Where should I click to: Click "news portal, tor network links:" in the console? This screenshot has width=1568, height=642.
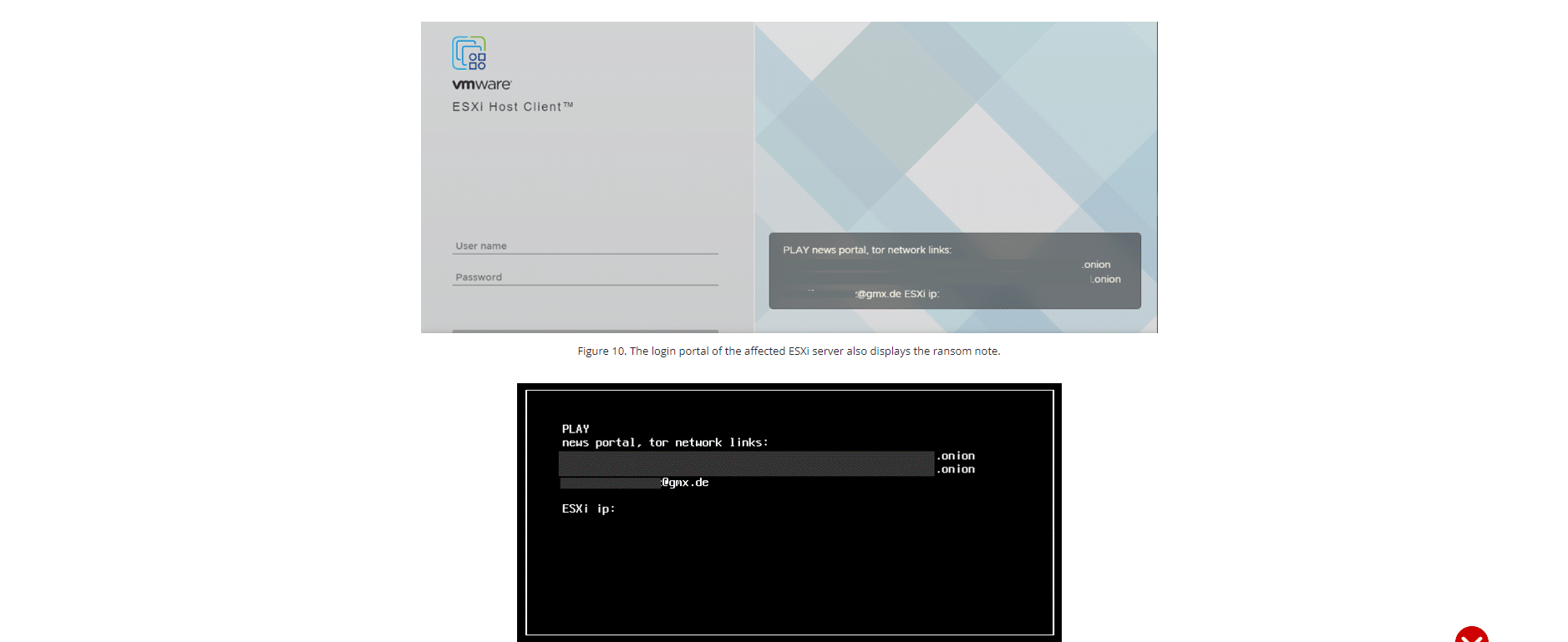pos(665,442)
